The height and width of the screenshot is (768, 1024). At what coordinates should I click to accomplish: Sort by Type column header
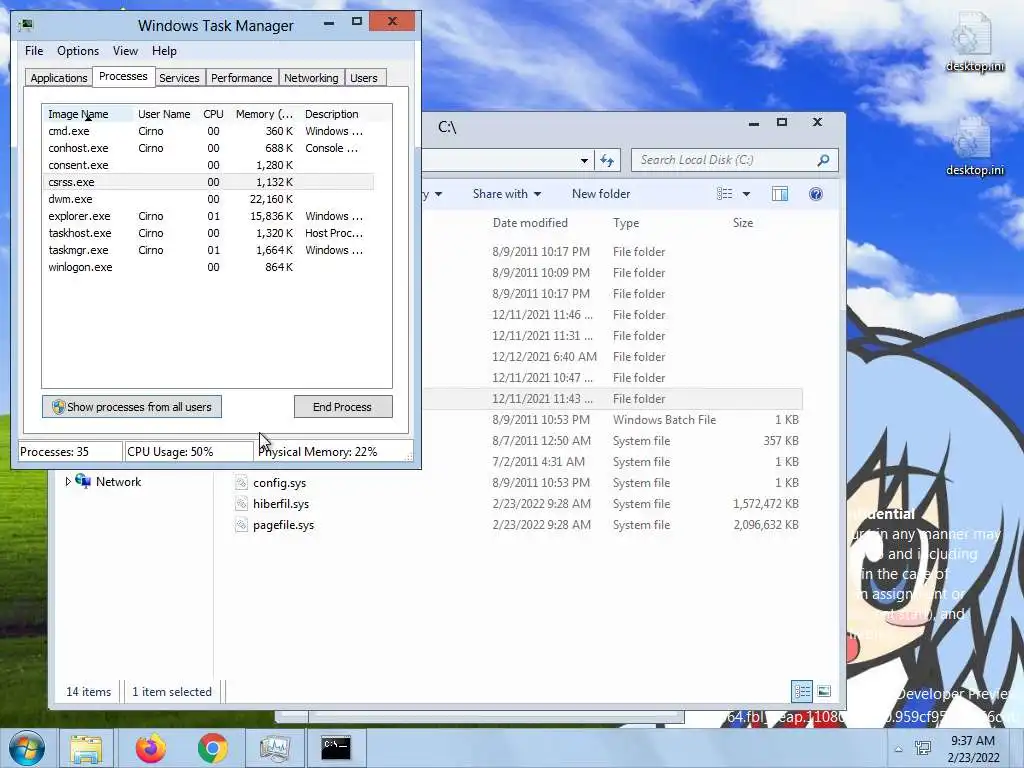(x=626, y=223)
